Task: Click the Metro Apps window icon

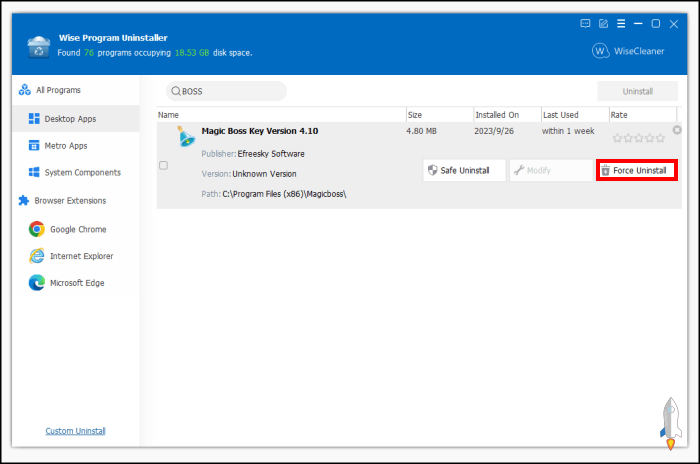Action: tap(34, 146)
